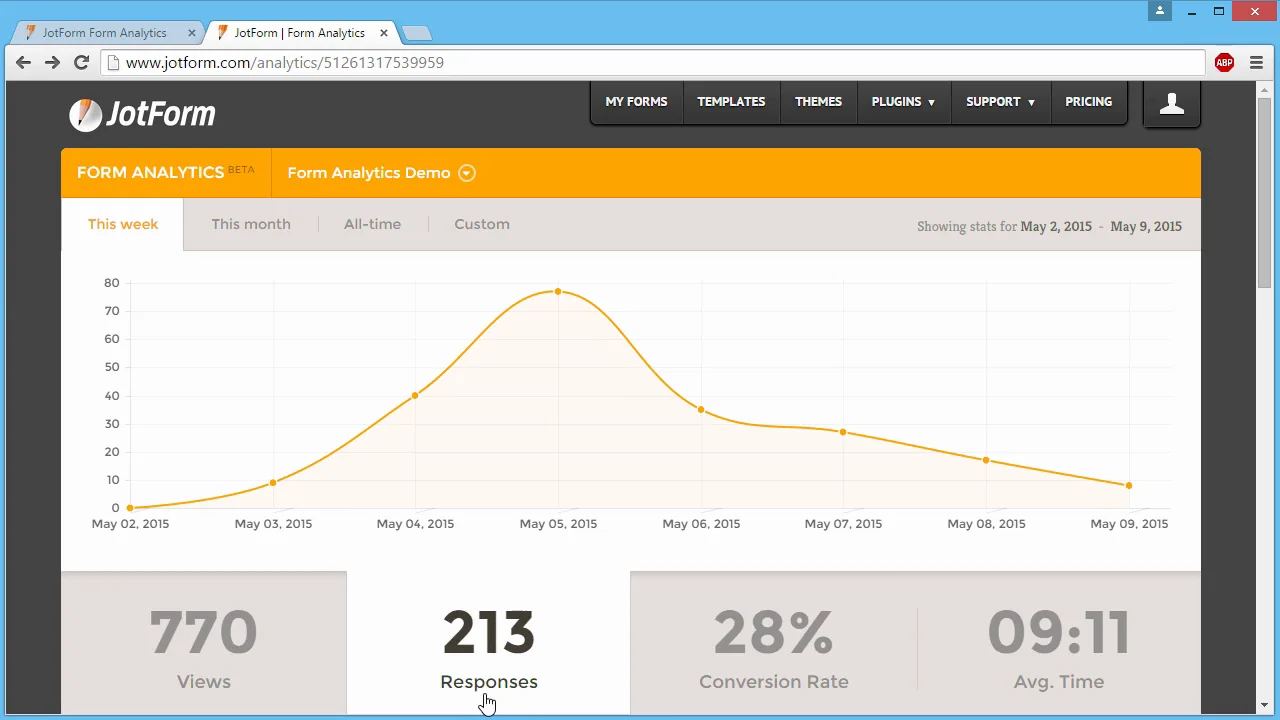This screenshot has width=1280, height=720.
Task: Select the 213 Responses stat card
Action: pos(489,643)
